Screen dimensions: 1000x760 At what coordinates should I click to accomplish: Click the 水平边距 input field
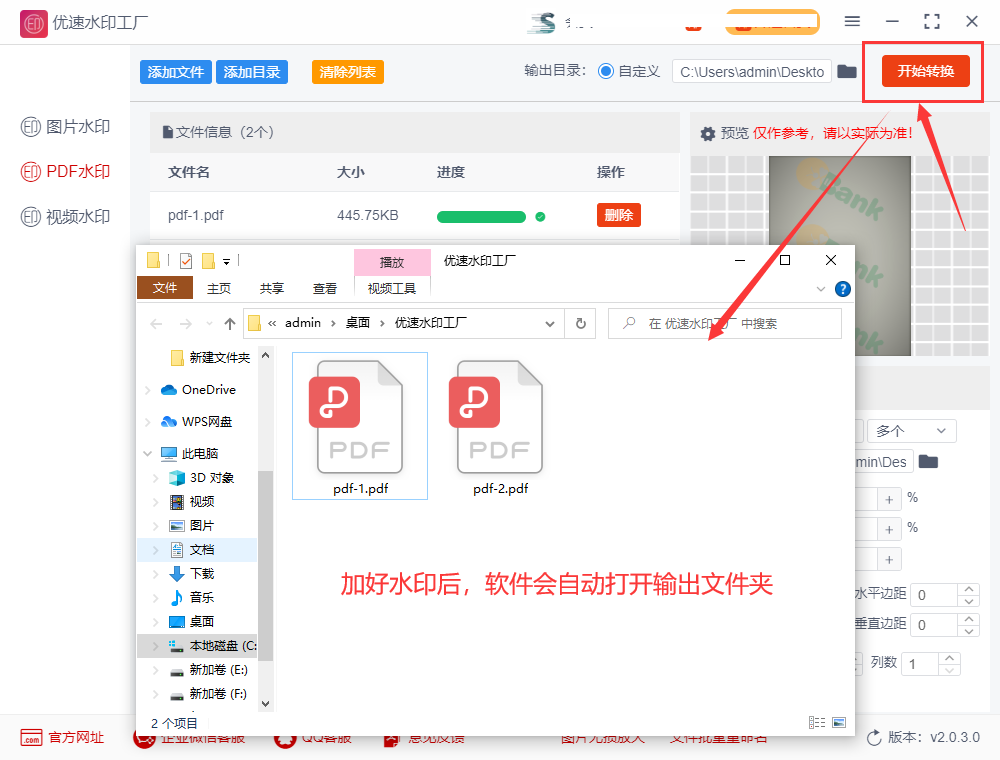pos(934,595)
